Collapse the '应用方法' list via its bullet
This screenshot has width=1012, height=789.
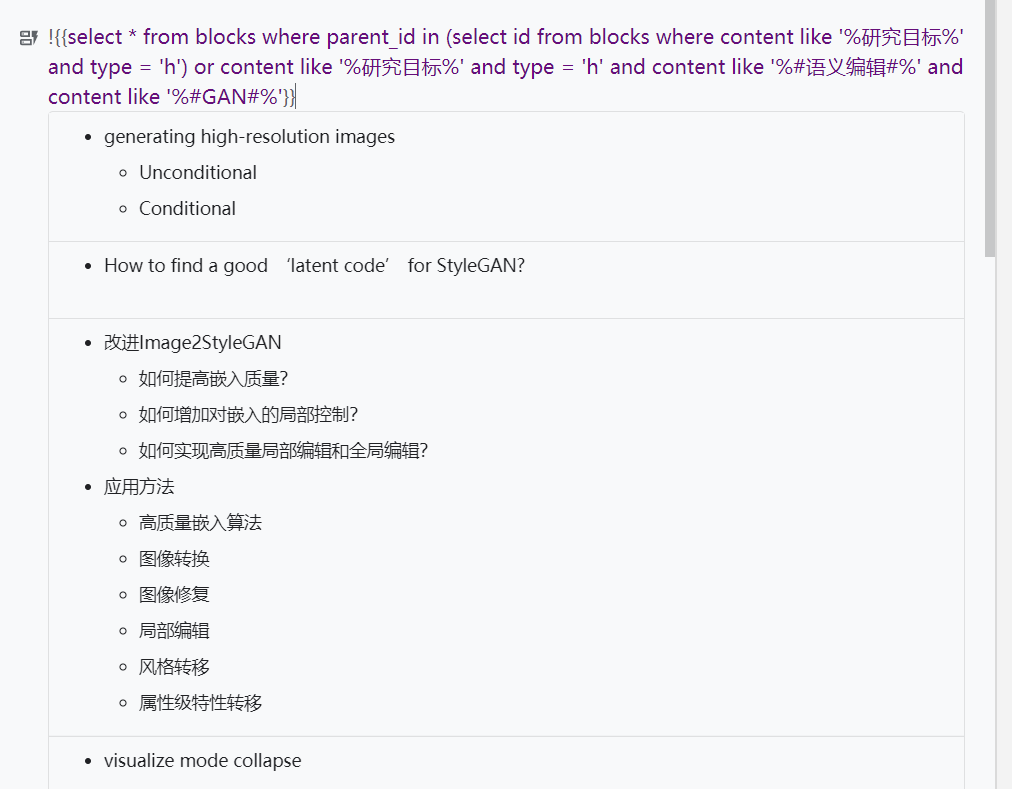point(89,487)
